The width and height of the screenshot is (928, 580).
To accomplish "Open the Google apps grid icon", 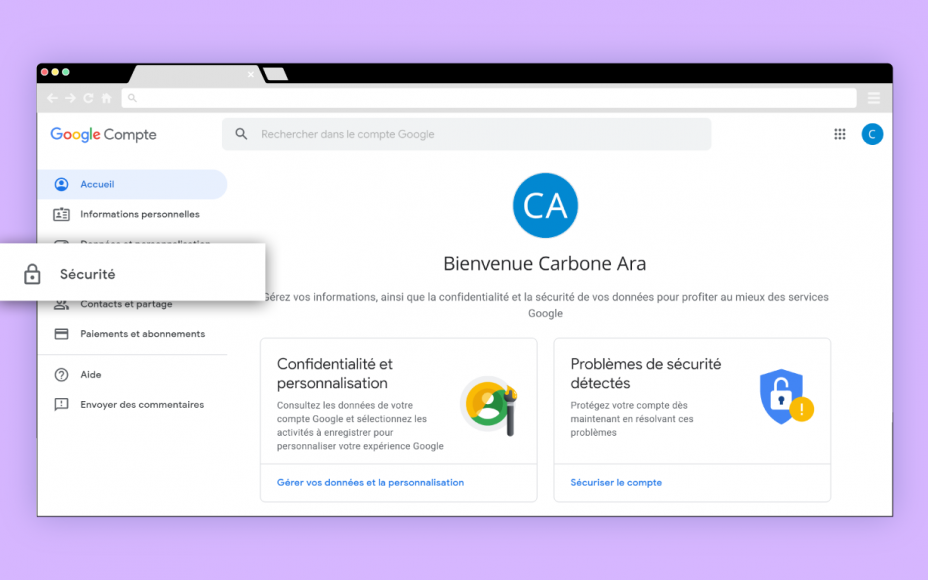I will click(839, 134).
